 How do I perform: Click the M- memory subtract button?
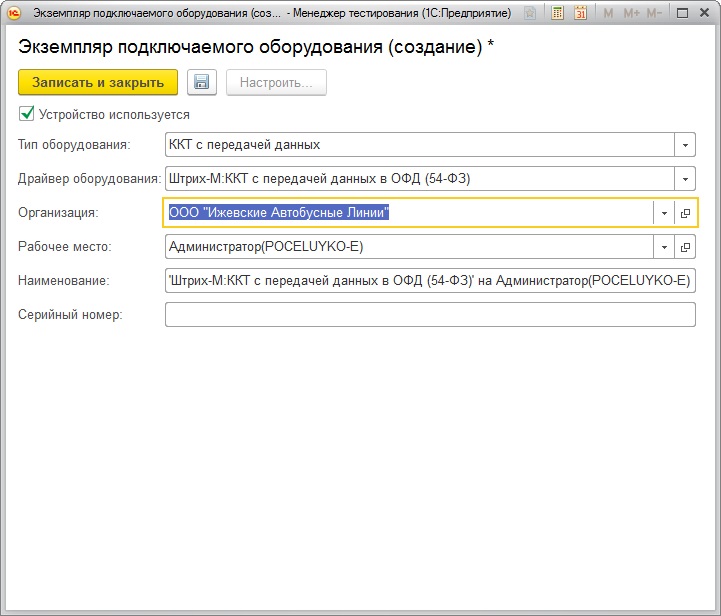[x=654, y=13]
